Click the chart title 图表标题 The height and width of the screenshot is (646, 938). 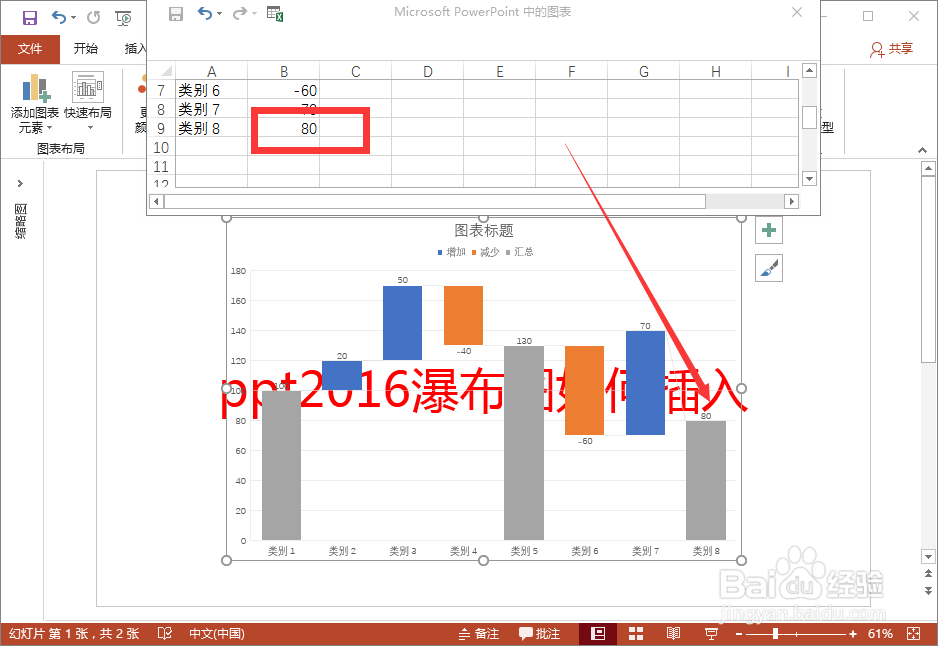coord(483,230)
